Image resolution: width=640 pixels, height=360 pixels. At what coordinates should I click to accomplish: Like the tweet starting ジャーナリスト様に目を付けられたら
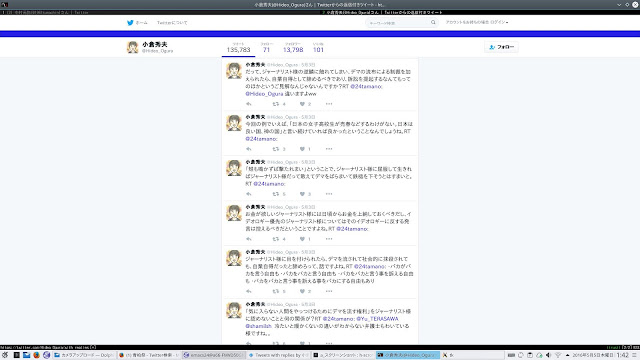coord(302,291)
